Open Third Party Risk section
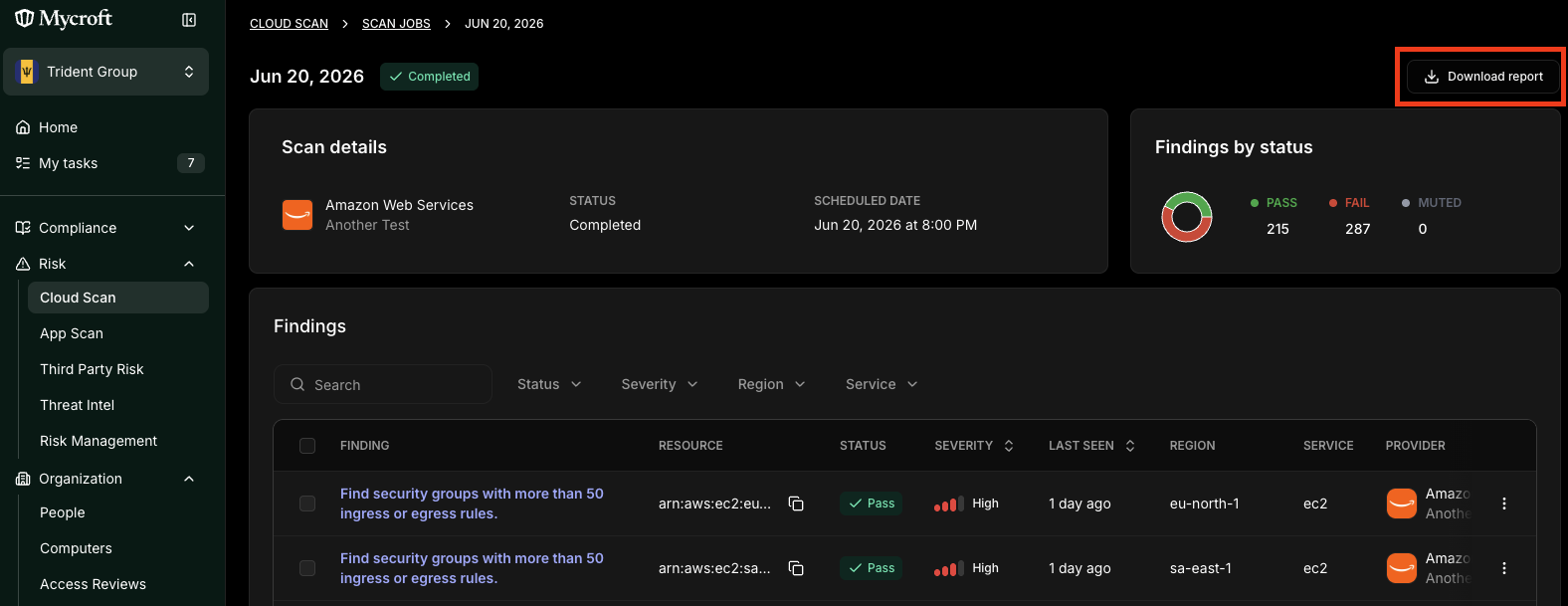This screenshot has height=606, width=1568. point(92,369)
